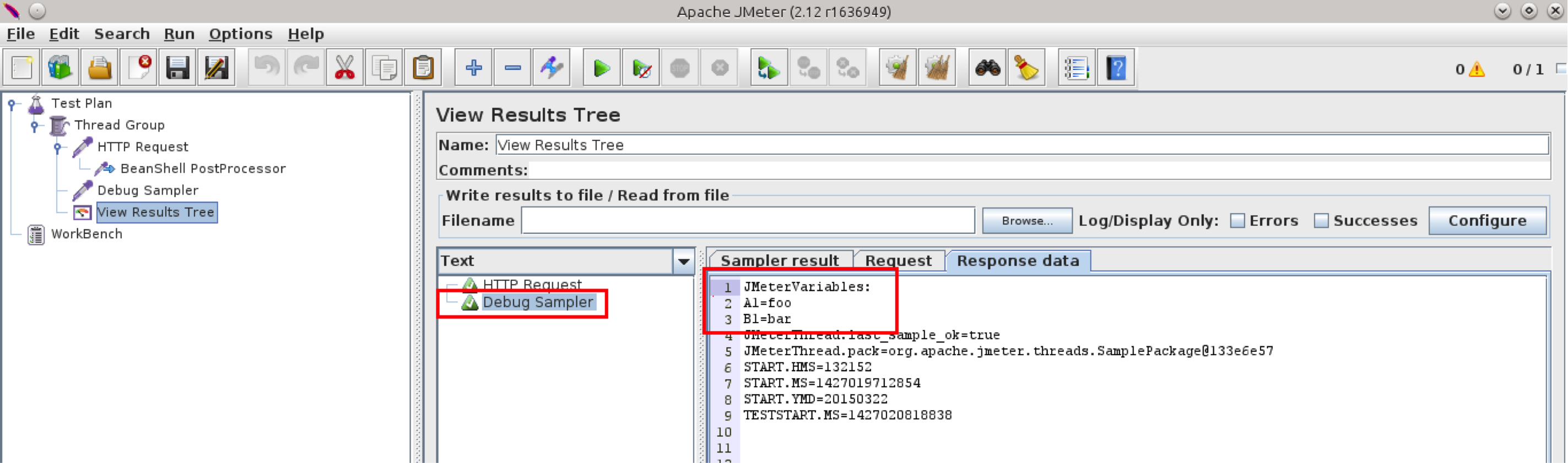
Task: Save the test plan with floppy icon
Action: (177, 68)
